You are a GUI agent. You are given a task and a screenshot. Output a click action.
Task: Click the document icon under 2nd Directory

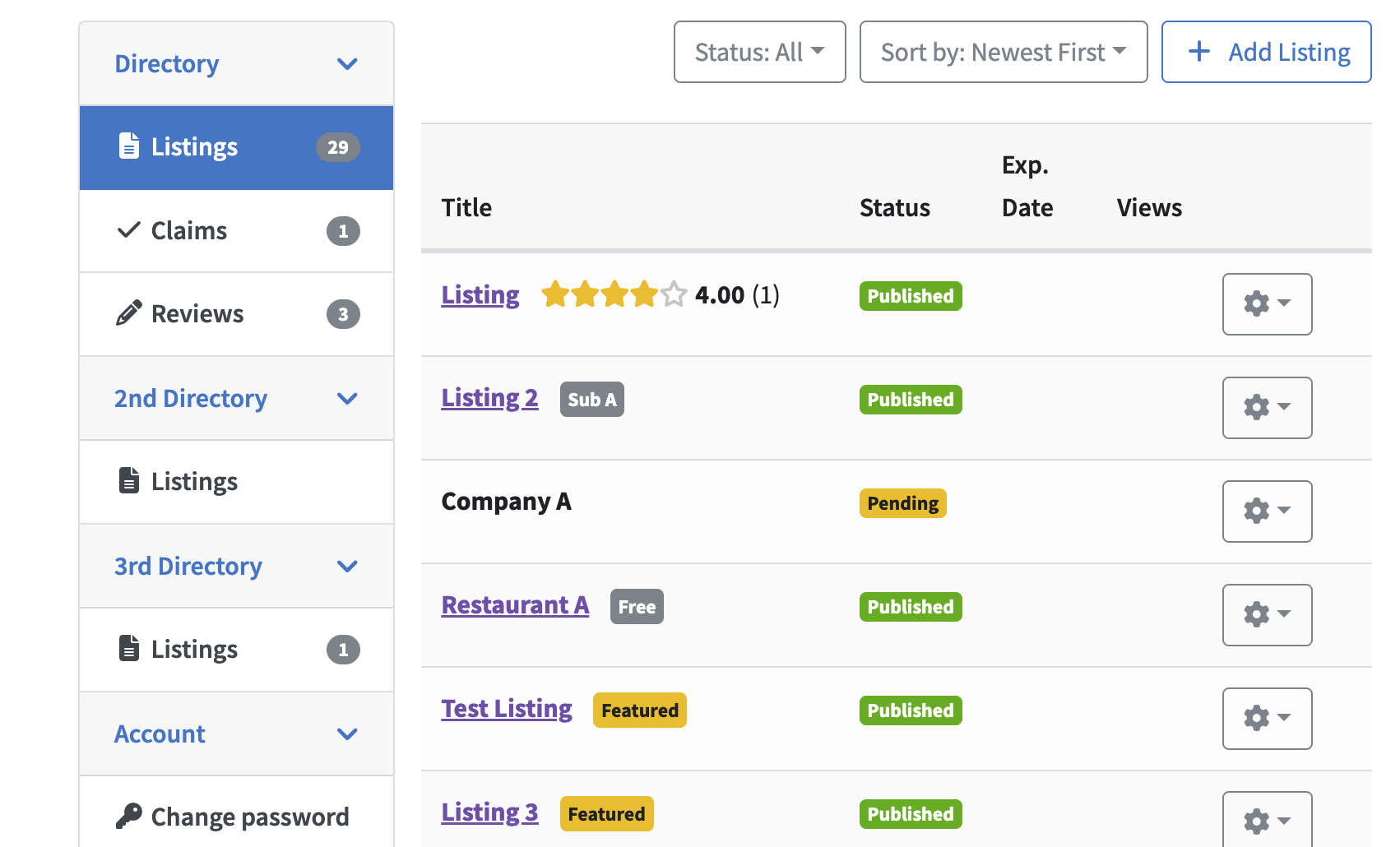click(x=128, y=480)
